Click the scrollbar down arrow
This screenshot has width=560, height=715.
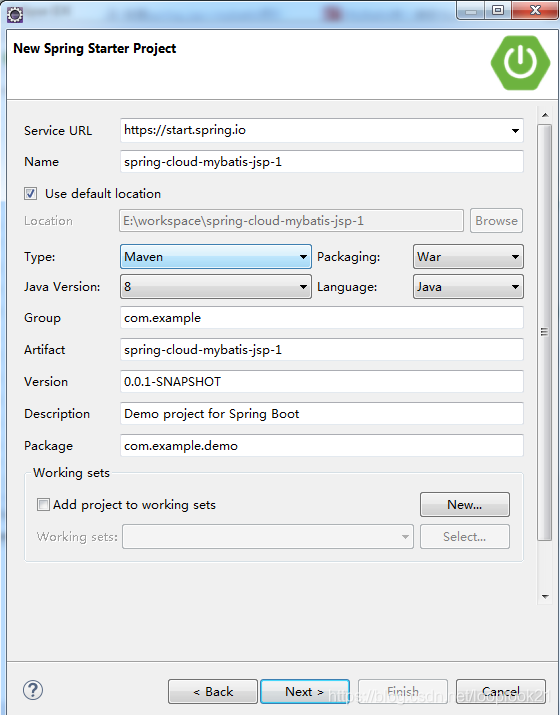point(545,596)
